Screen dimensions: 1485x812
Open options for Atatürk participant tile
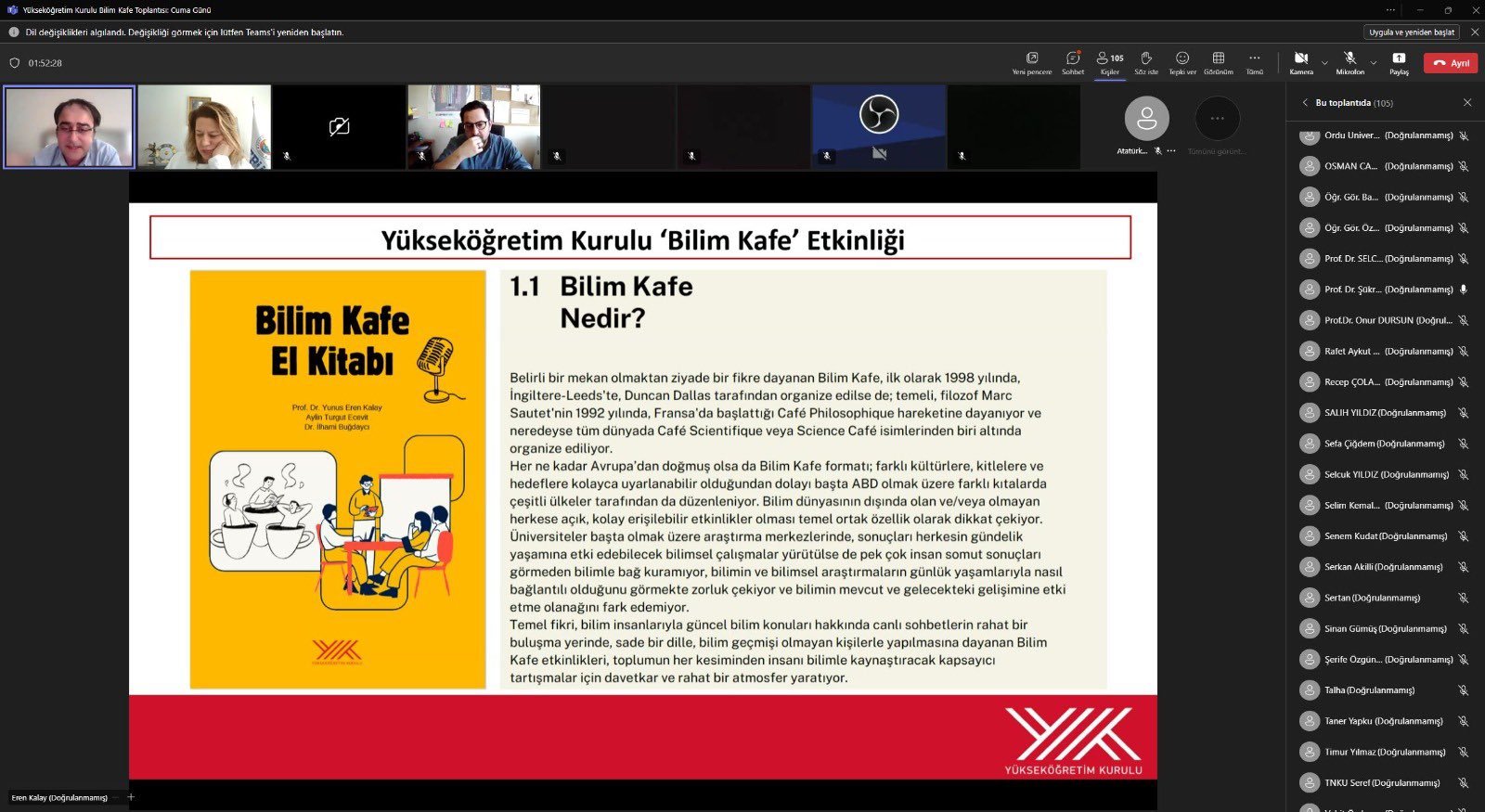(1171, 150)
